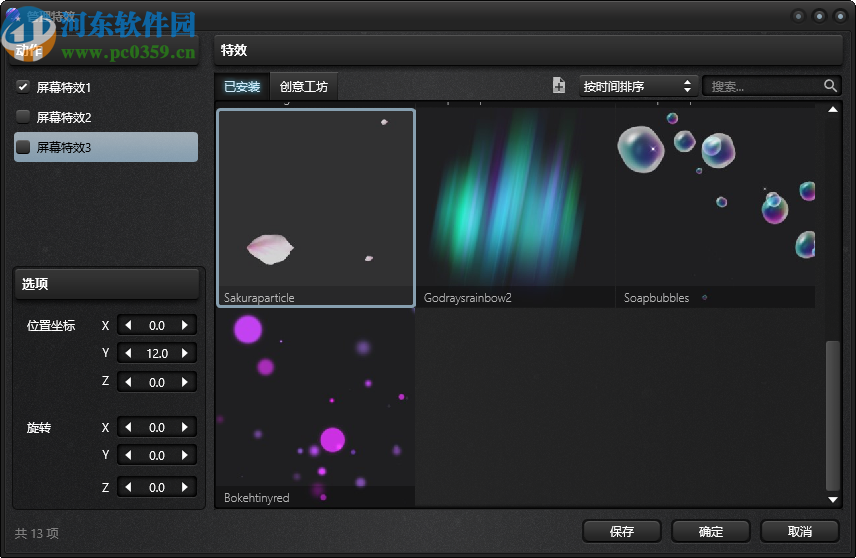
Task: Select the Bokehtinyred effect thumbnail
Action: [x=316, y=407]
